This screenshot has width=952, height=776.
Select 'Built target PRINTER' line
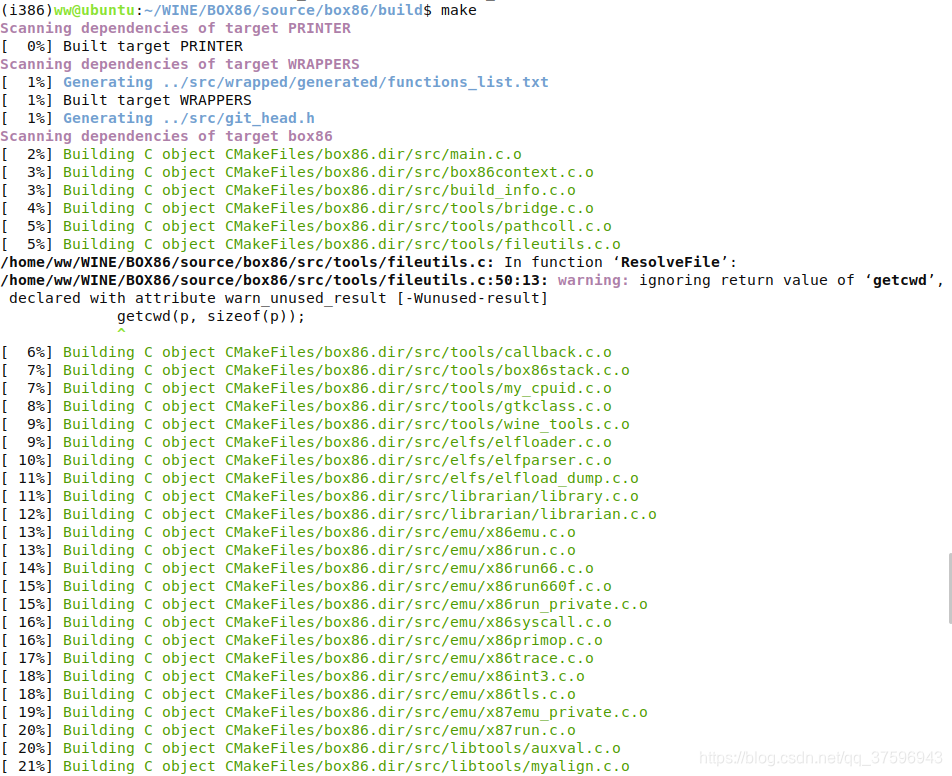(121, 46)
